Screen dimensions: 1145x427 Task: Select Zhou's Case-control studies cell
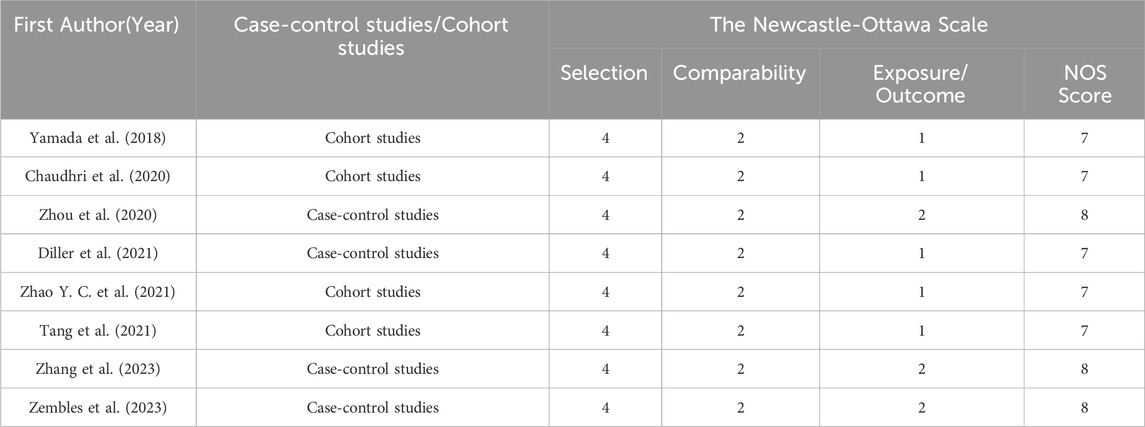[372, 215]
